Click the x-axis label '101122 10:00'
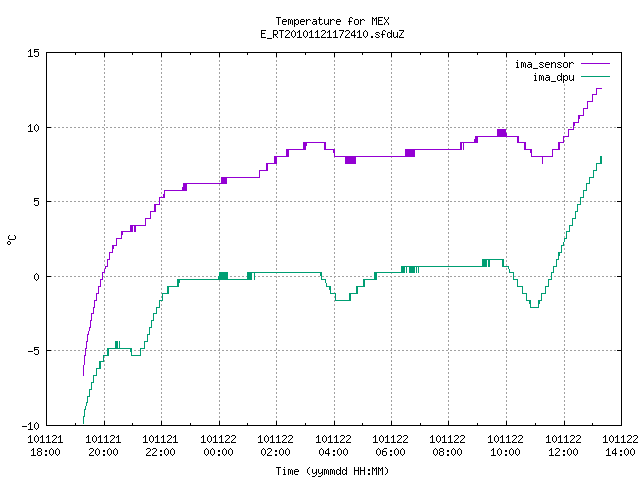 (506, 446)
